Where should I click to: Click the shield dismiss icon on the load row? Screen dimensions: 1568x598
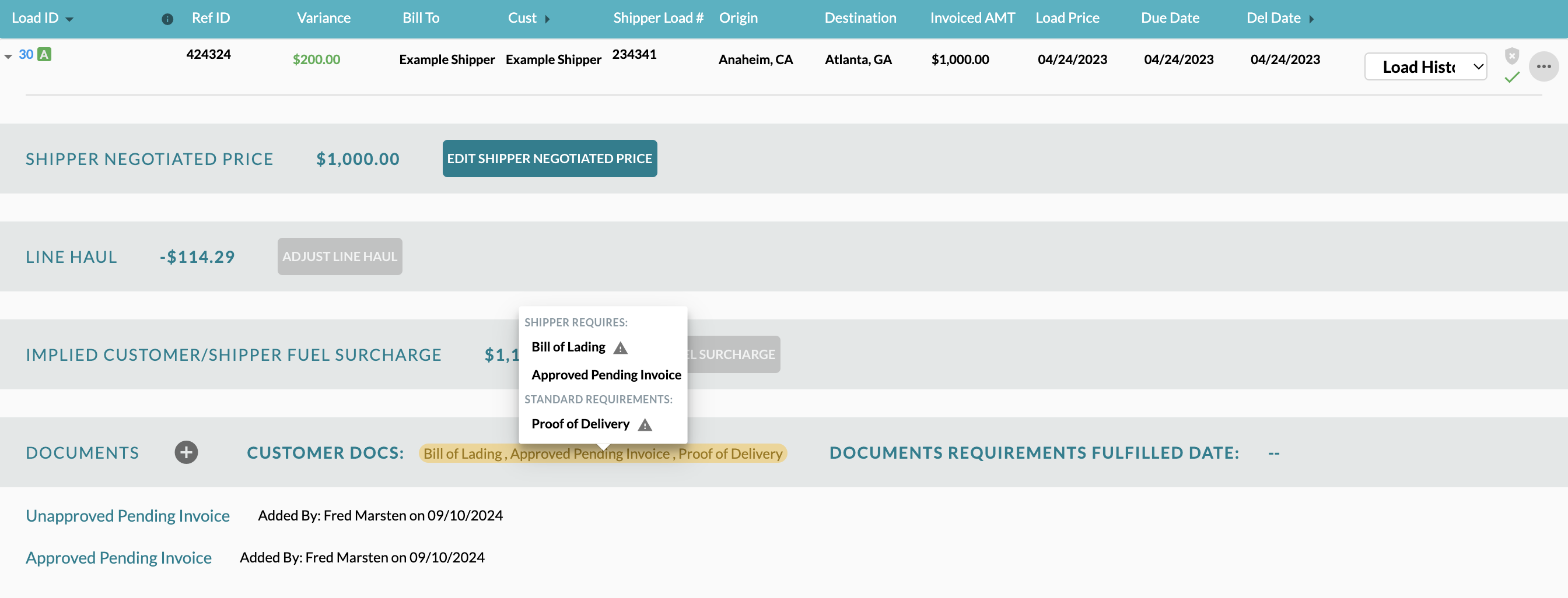tap(1511, 55)
